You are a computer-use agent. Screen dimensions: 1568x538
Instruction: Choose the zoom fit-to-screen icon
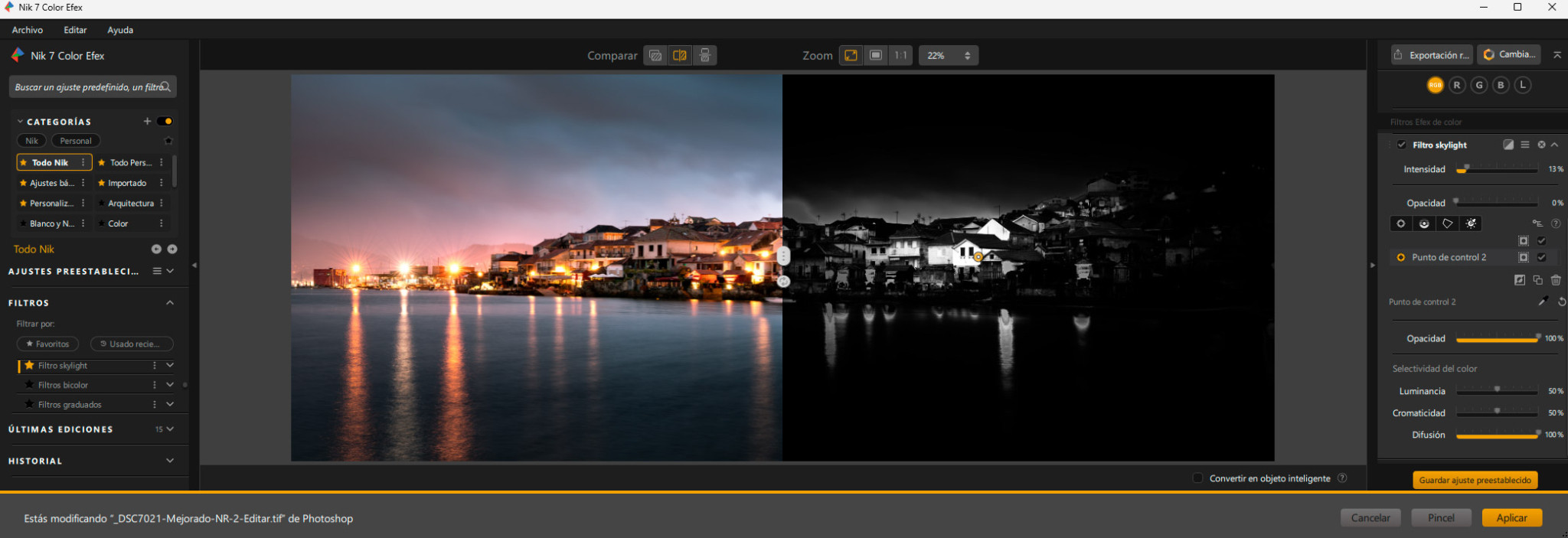[851, 55]
